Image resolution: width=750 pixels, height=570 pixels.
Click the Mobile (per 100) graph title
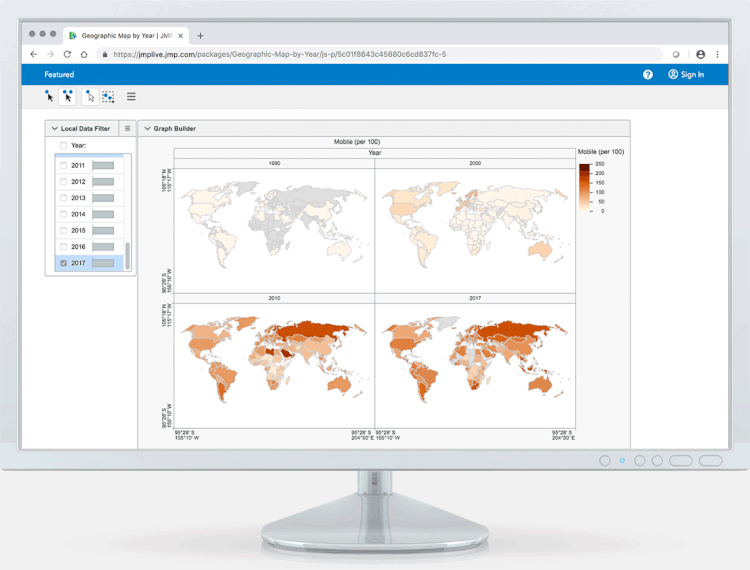coord(357,142)
